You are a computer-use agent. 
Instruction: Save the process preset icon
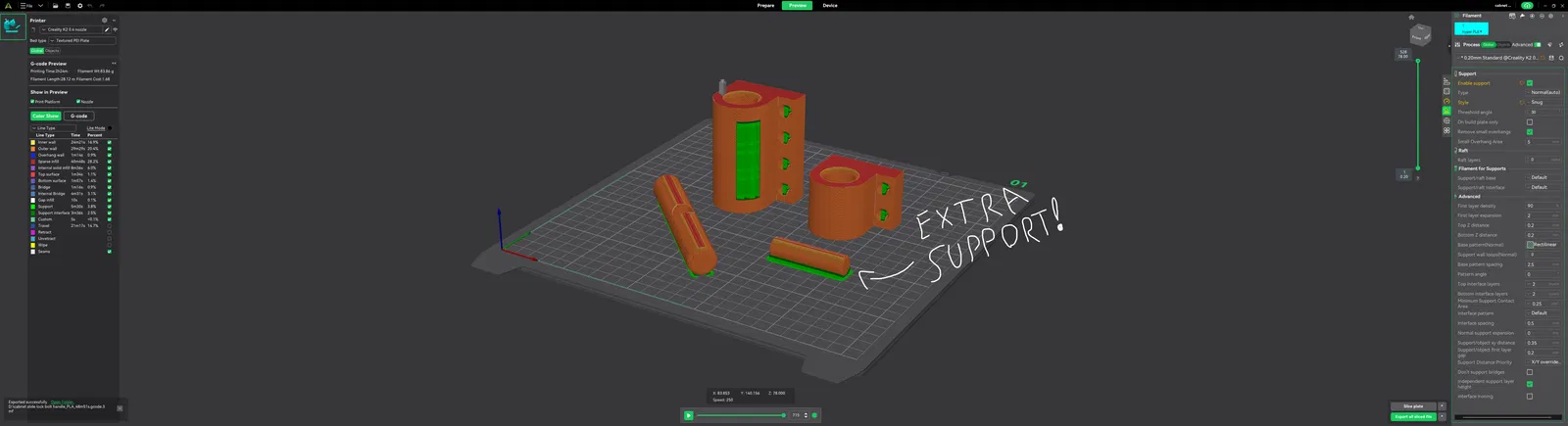(1551, 58)
